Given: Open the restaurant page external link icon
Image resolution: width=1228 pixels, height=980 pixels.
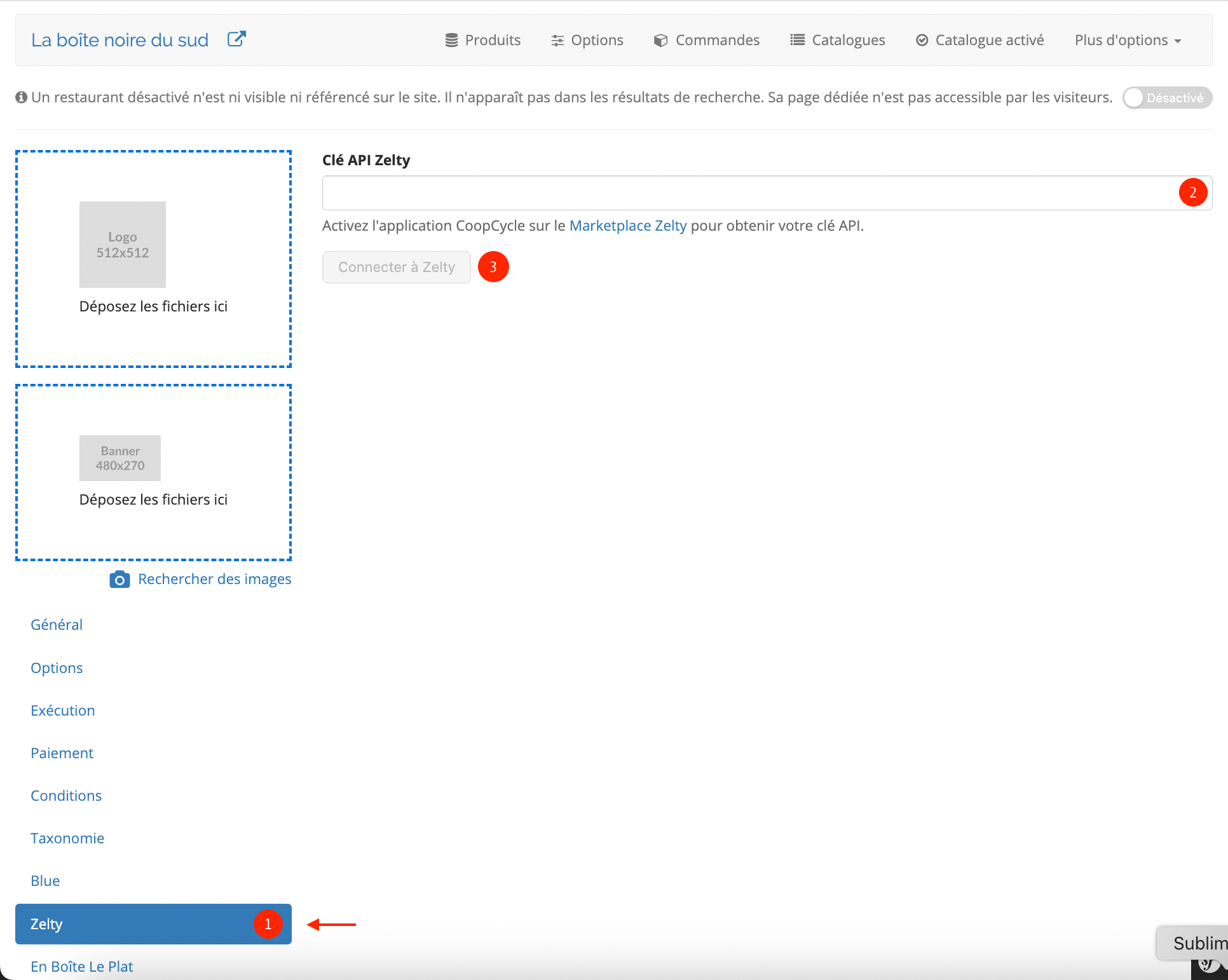Looking at the screenshot, I should point(236,39).
